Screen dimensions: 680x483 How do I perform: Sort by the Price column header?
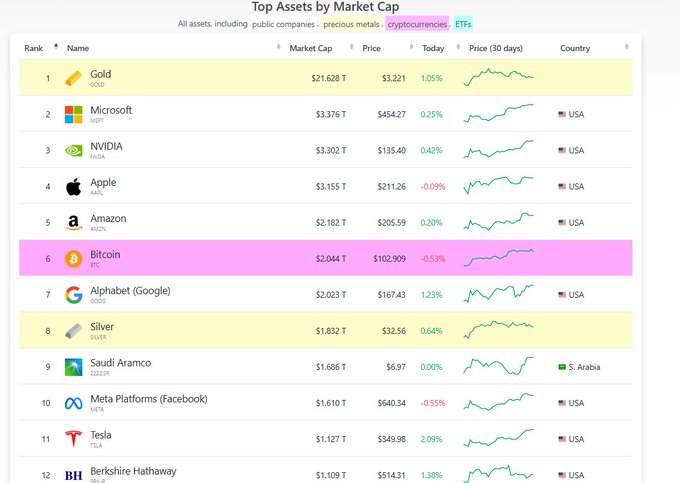(371, 48)
